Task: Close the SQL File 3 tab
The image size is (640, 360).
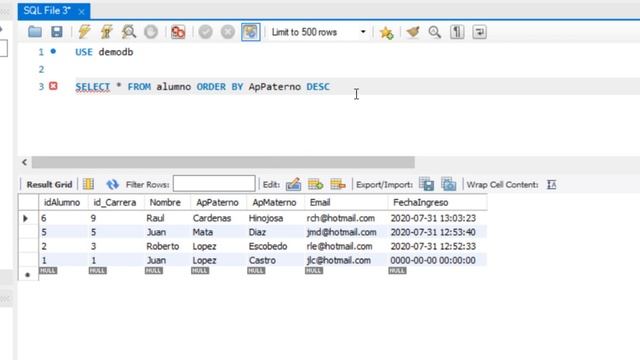Action: 81,12
